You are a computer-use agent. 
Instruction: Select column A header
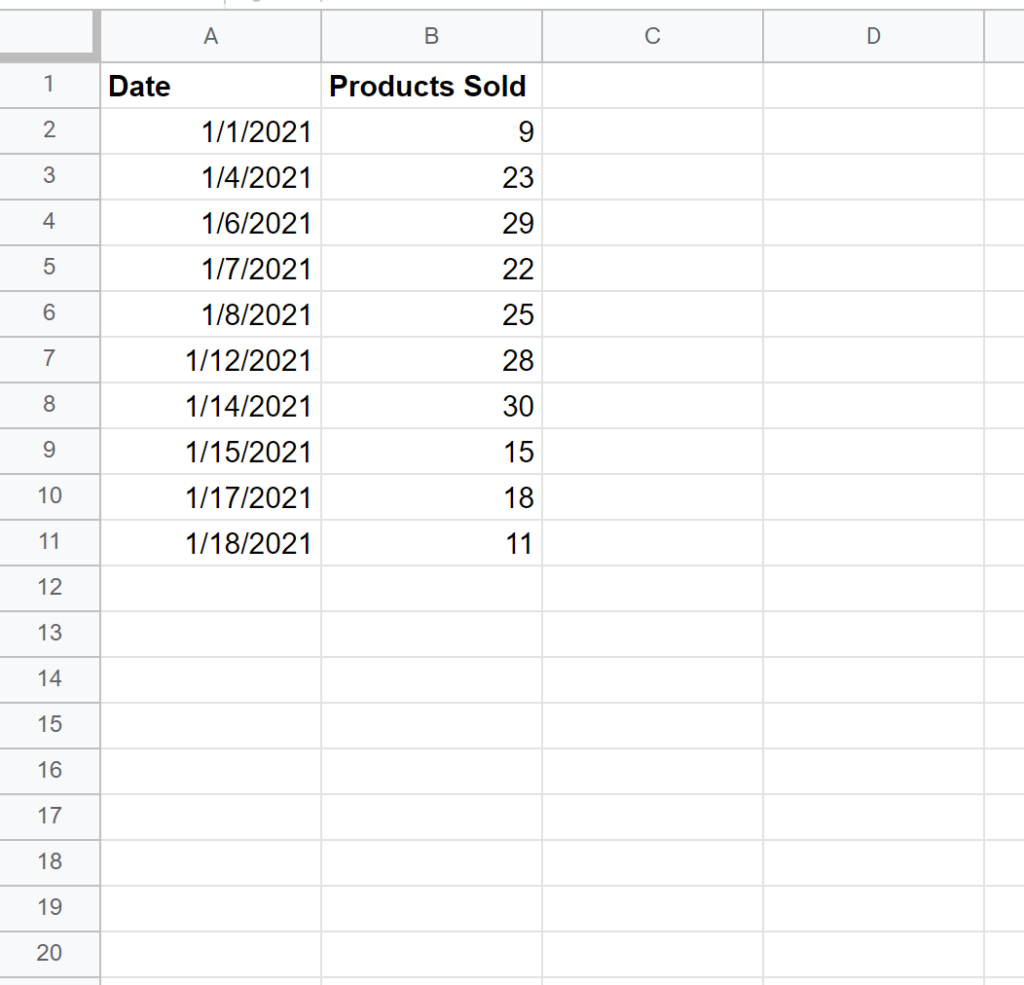click(x=210, y=36)
